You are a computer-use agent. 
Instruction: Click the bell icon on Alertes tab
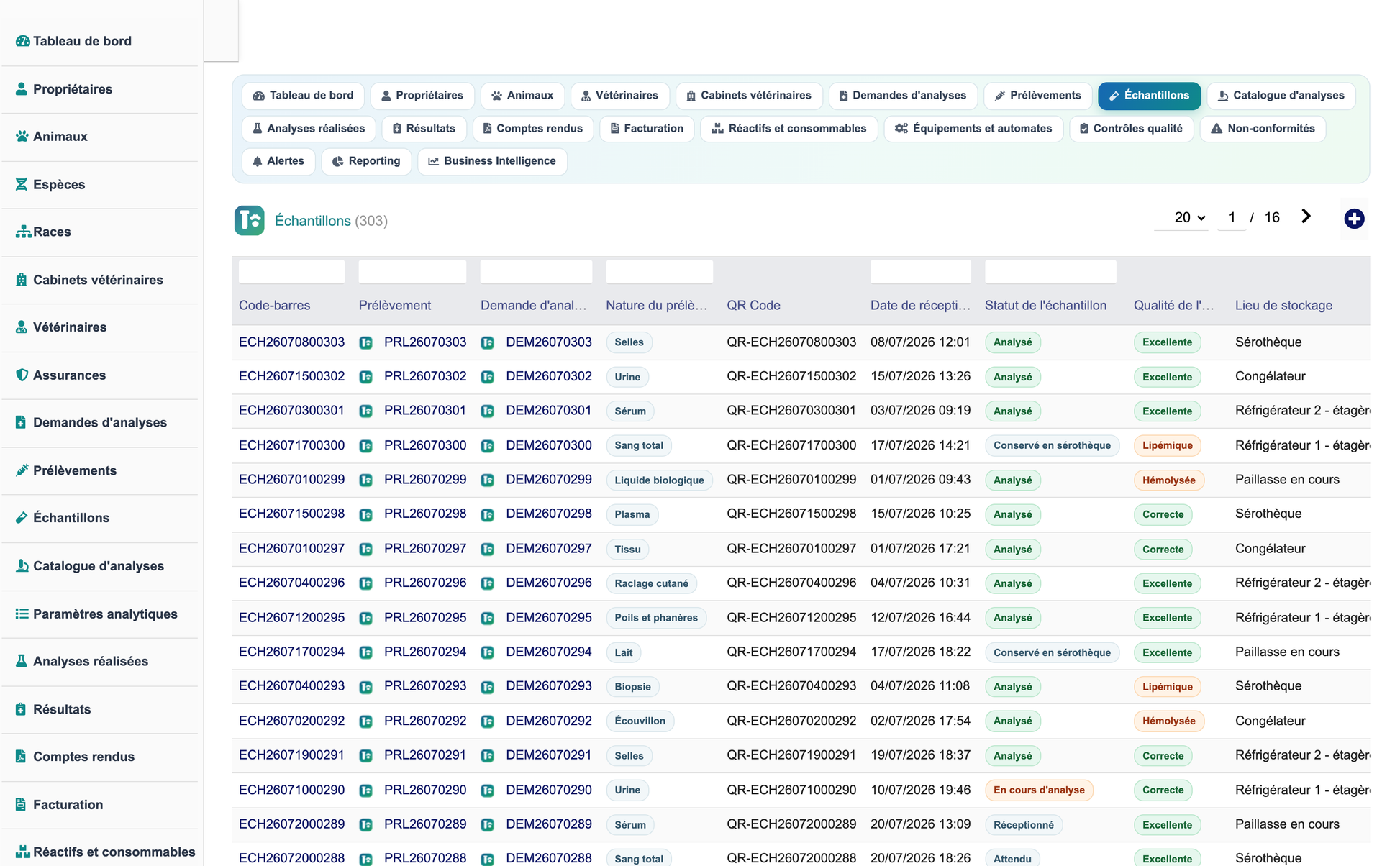[258, 161]
